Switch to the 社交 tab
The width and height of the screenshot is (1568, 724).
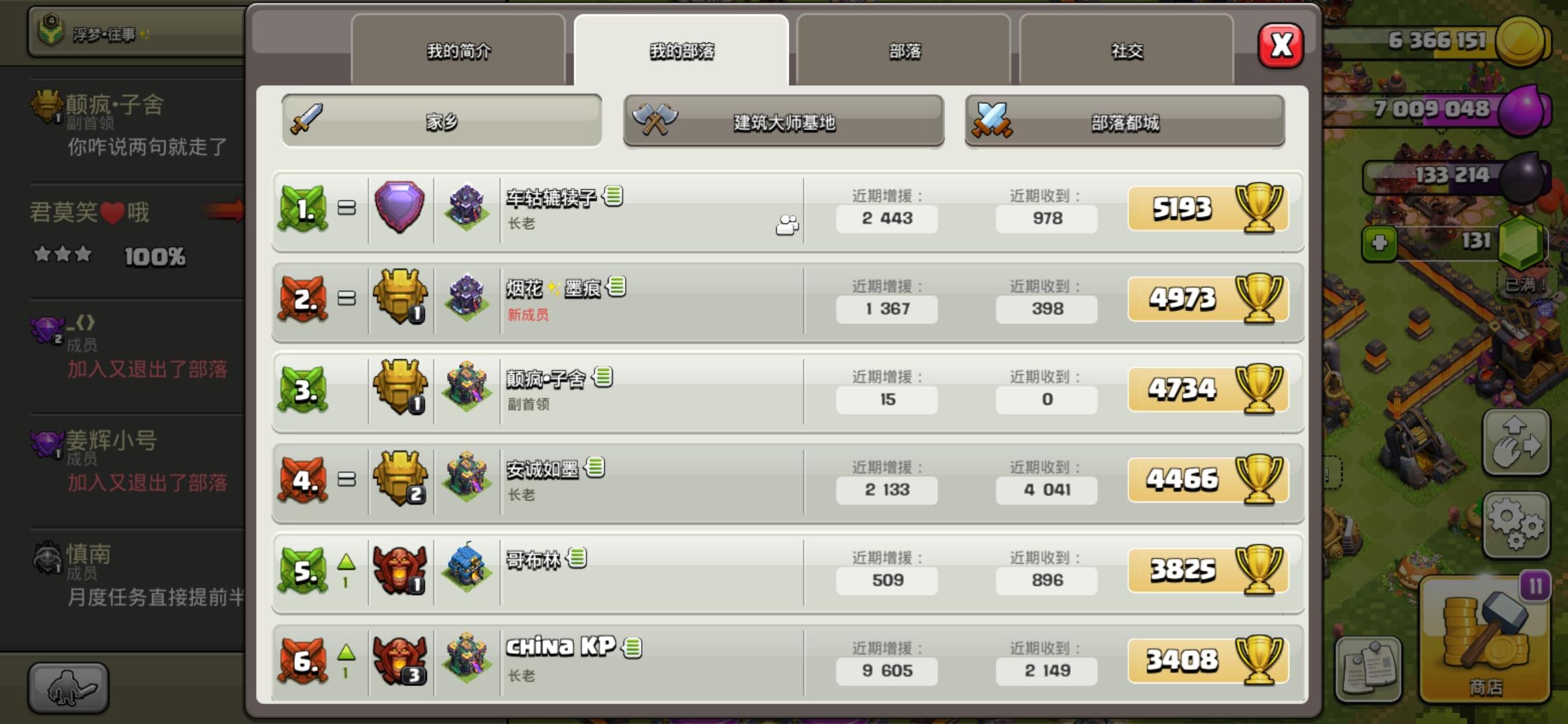point(1126,51)
